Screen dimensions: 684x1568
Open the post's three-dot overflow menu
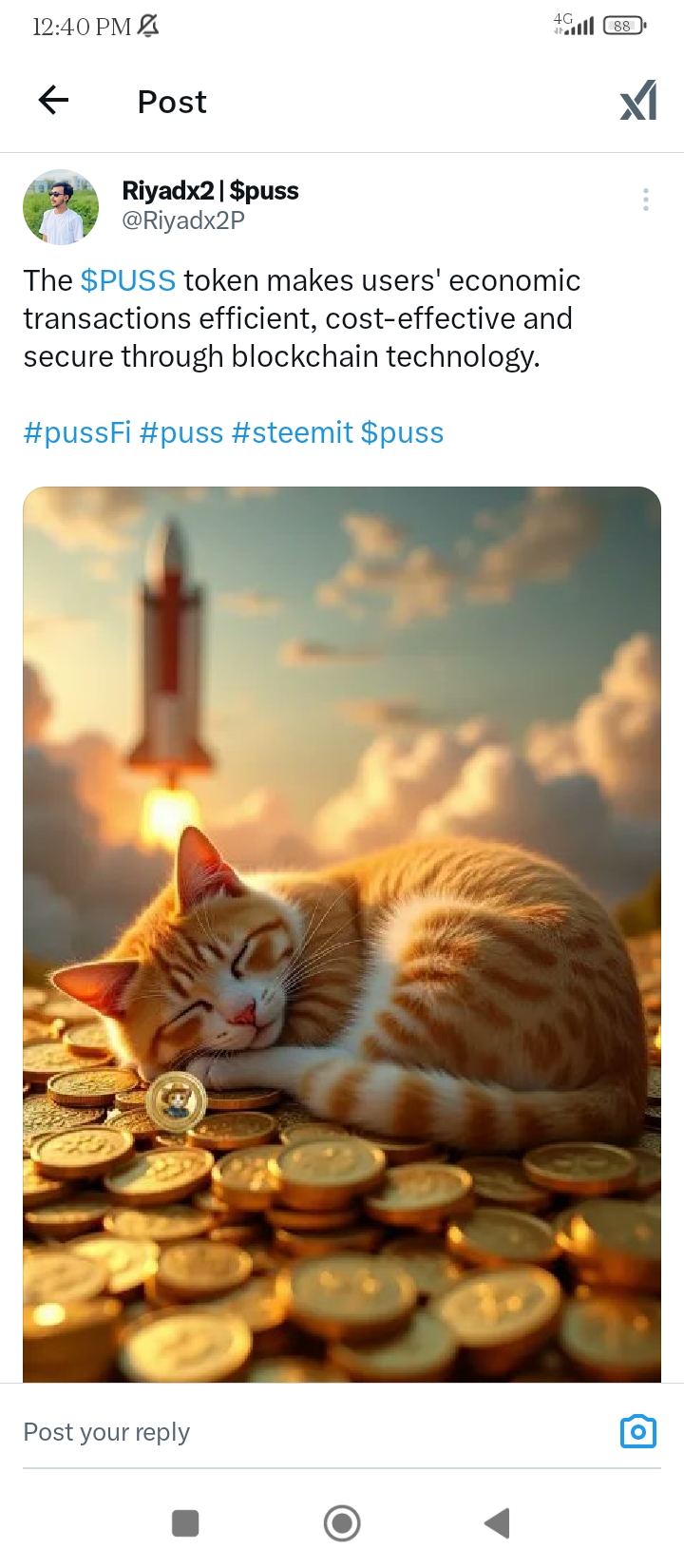[x=646, y=200]
